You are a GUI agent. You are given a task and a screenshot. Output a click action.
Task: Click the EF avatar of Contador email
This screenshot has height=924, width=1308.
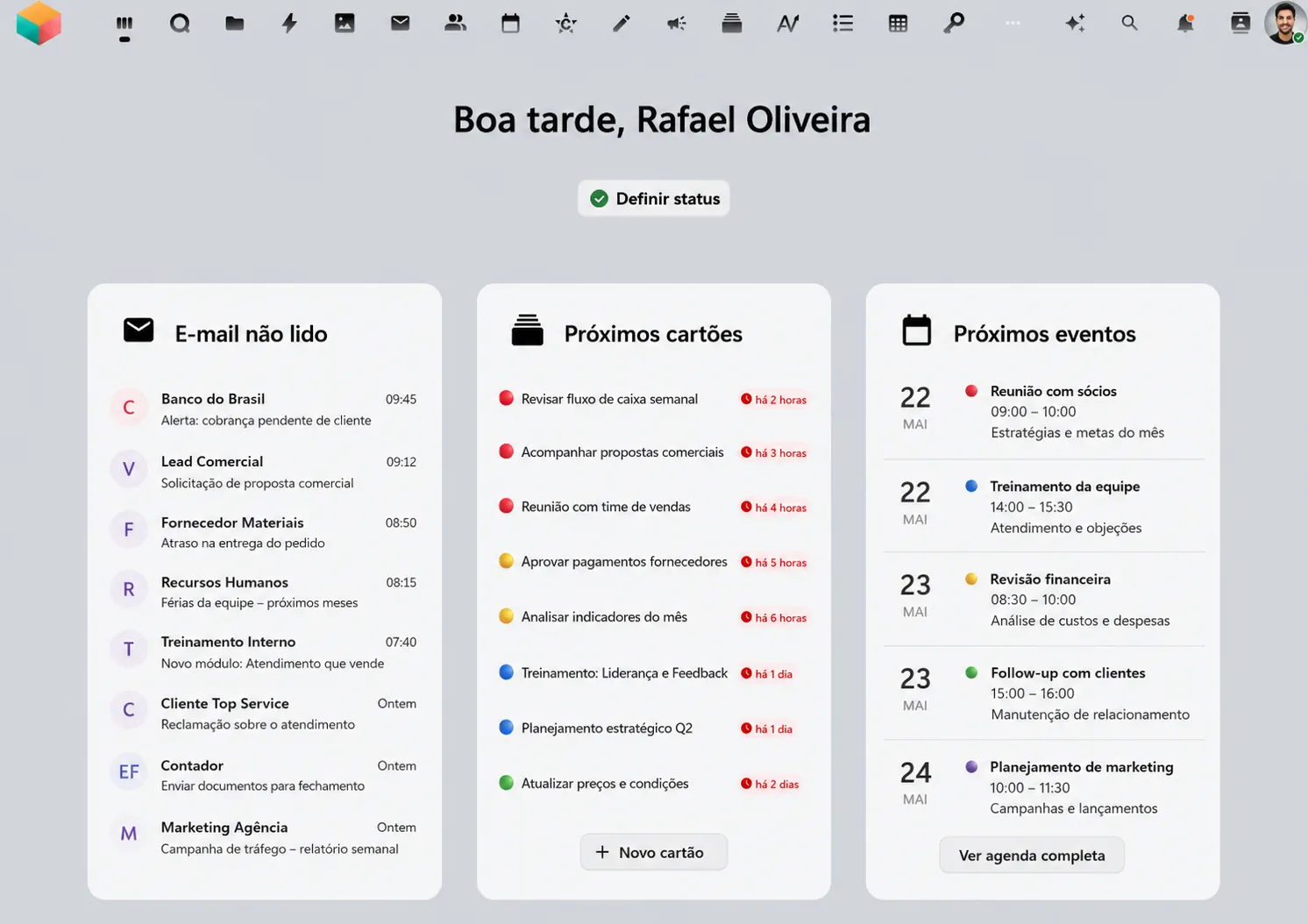(129, 771)
